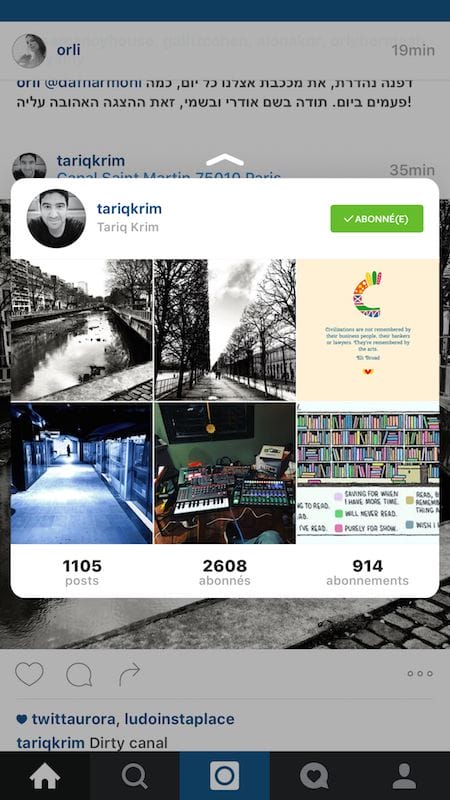
Task: Like the post with heart icon
Action: coord(29,673)
